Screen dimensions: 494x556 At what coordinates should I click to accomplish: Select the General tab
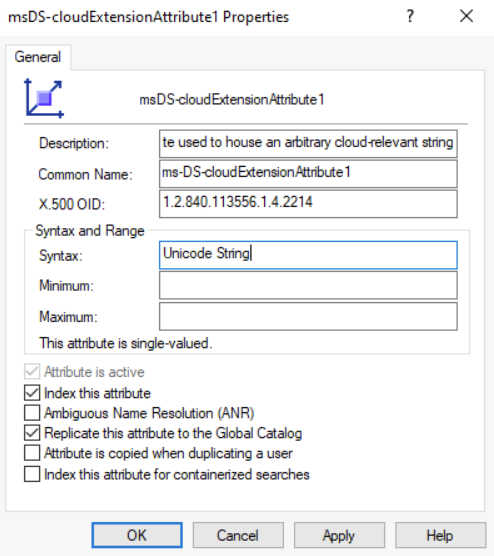pyautogui.click(x=38, y=57)
